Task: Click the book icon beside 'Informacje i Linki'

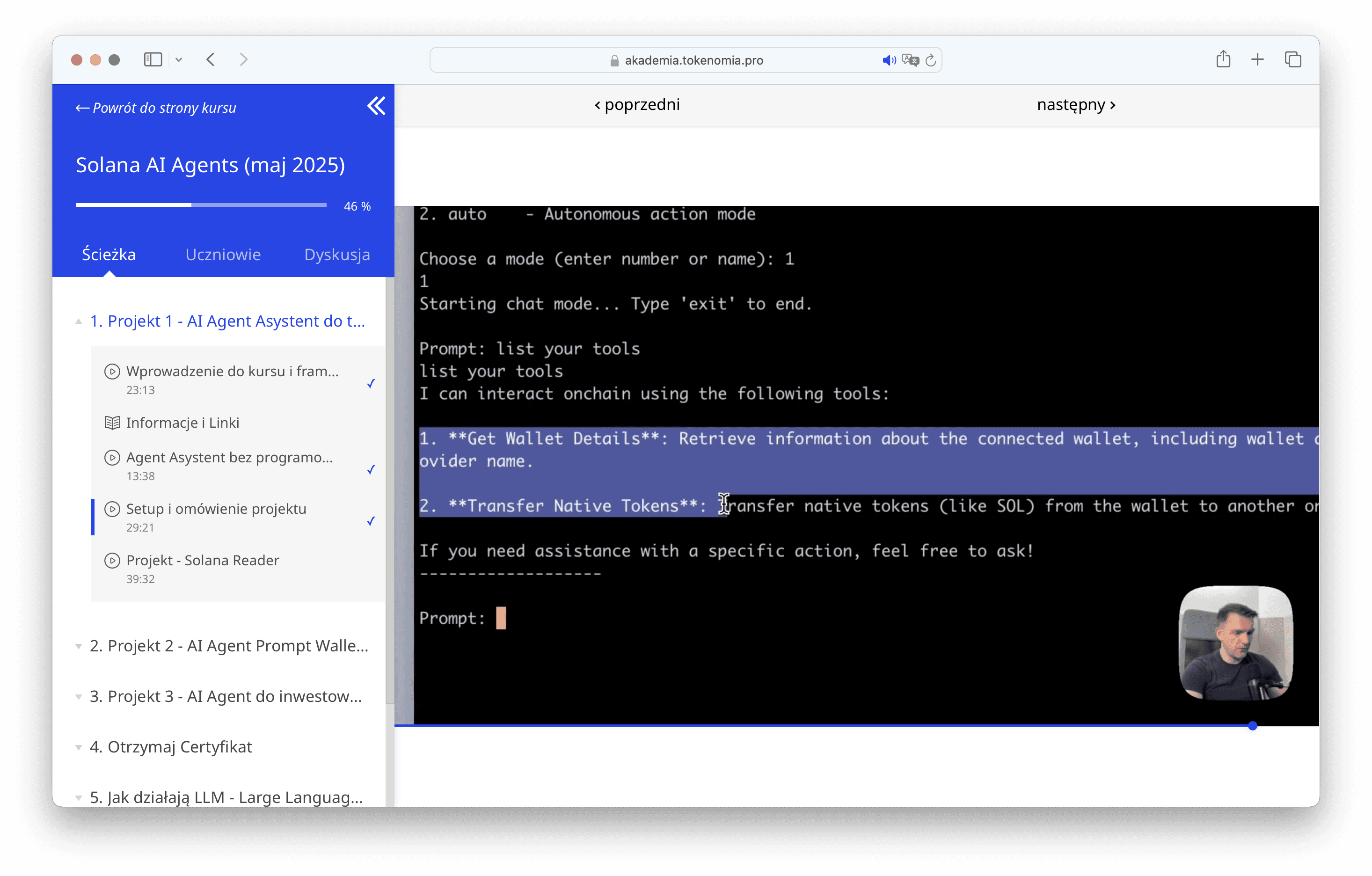Action: tap(112, 423)
